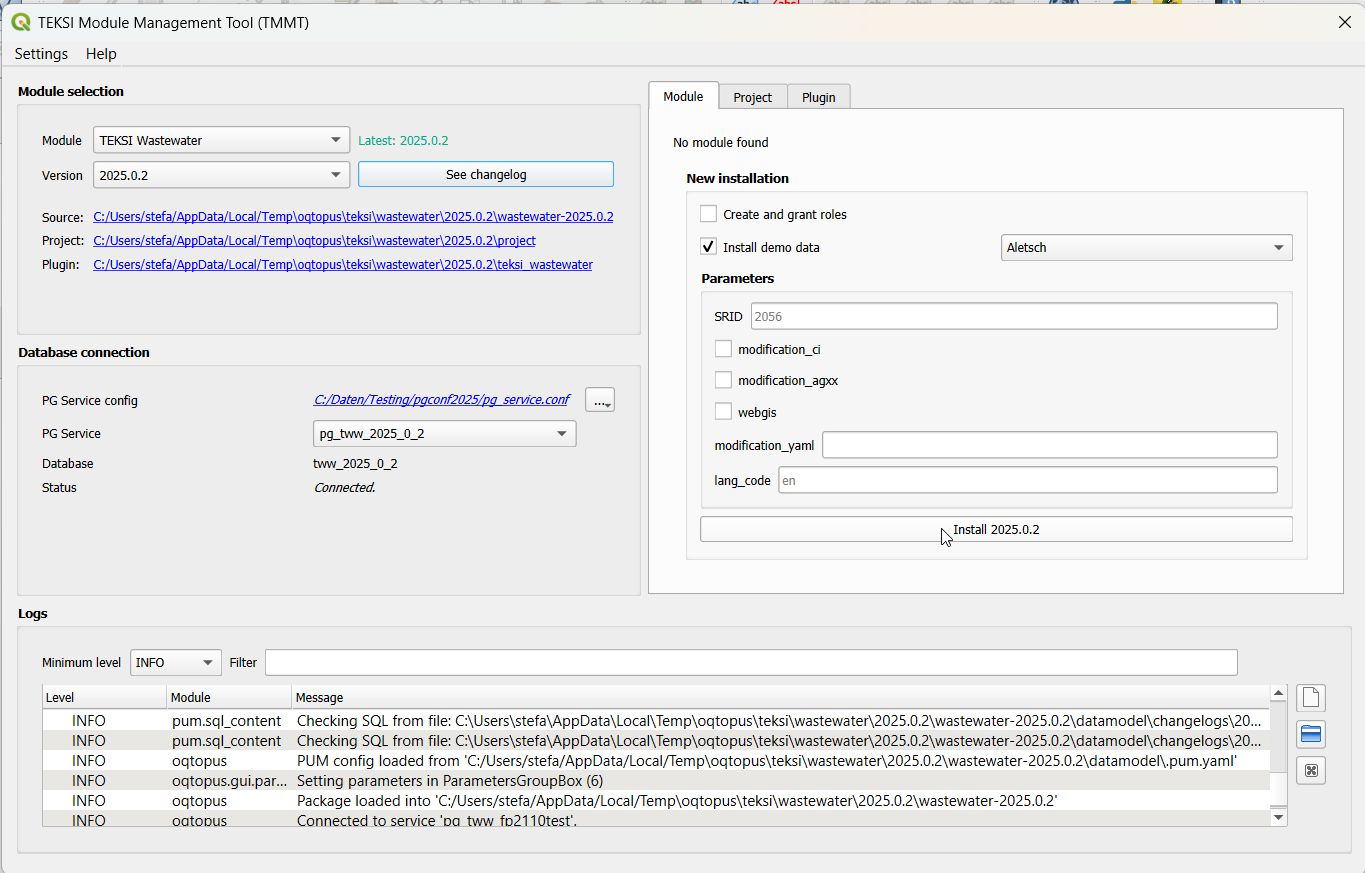Image resolution: width=1365 pixels, height=873 pixels.
Task: Open the Settings menu
Action: point(41,54)
